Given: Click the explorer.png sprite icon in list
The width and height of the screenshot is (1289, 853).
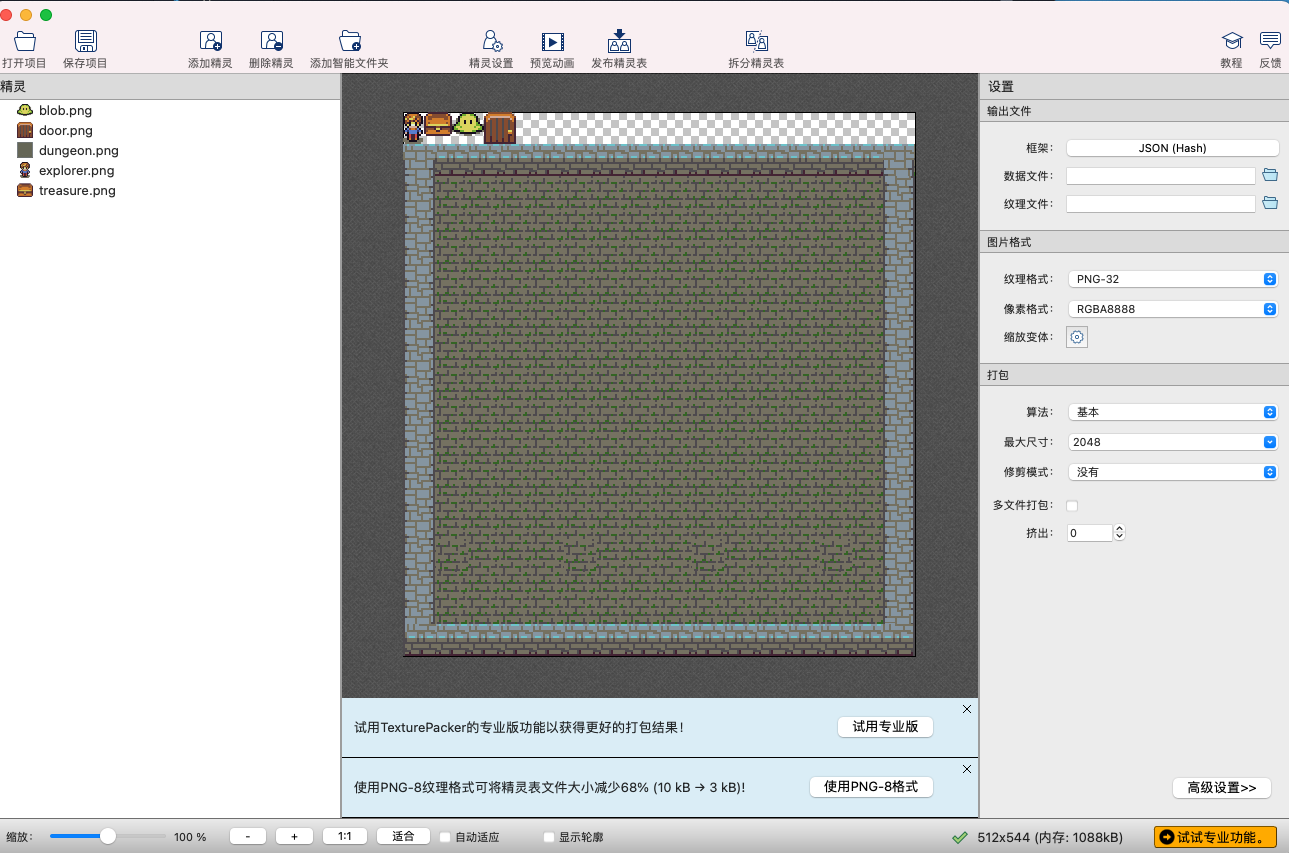Looking at the screenshot, I should point(25,170).
